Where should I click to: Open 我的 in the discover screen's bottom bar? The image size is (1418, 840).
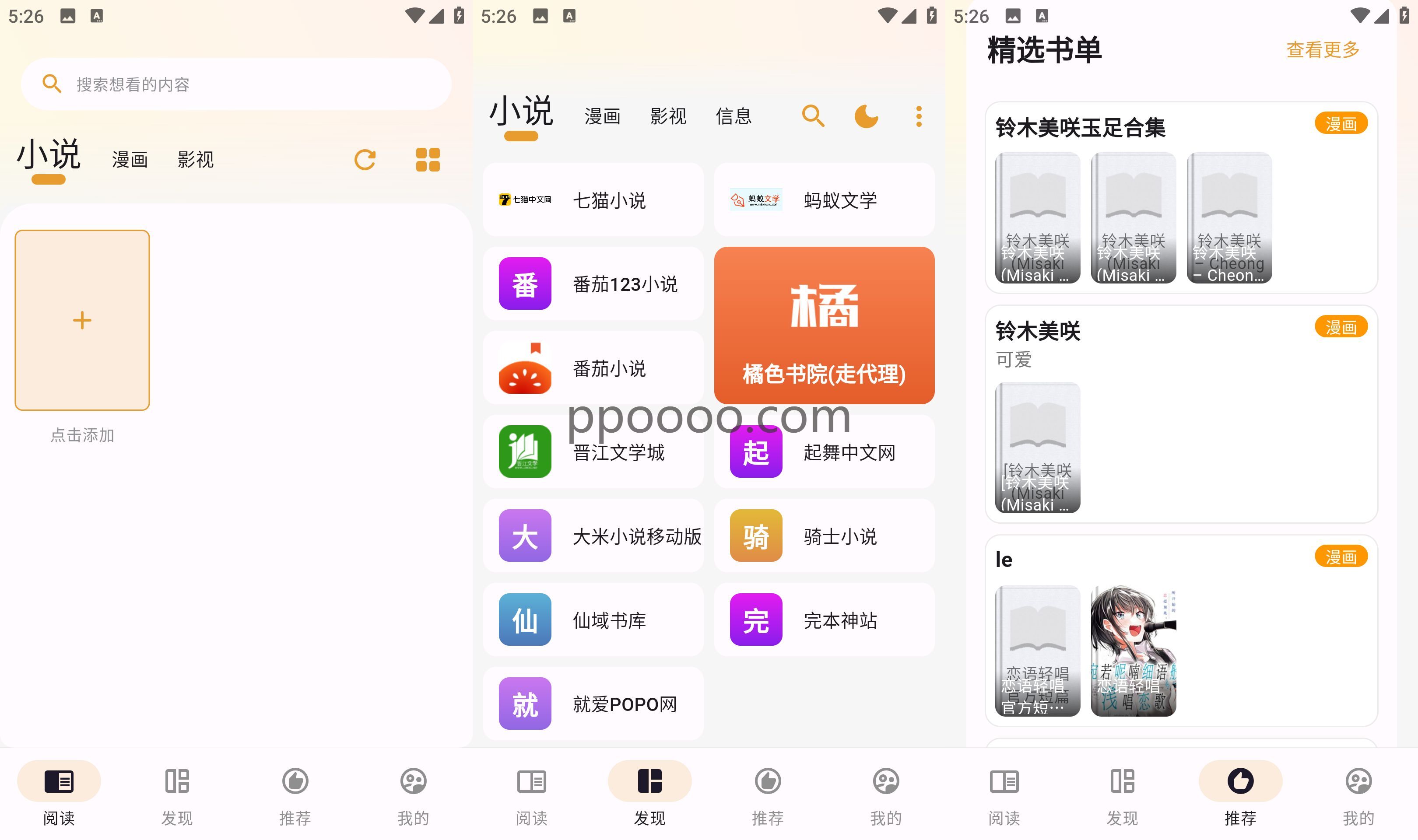pyautogui.click(x=886, y=794)
